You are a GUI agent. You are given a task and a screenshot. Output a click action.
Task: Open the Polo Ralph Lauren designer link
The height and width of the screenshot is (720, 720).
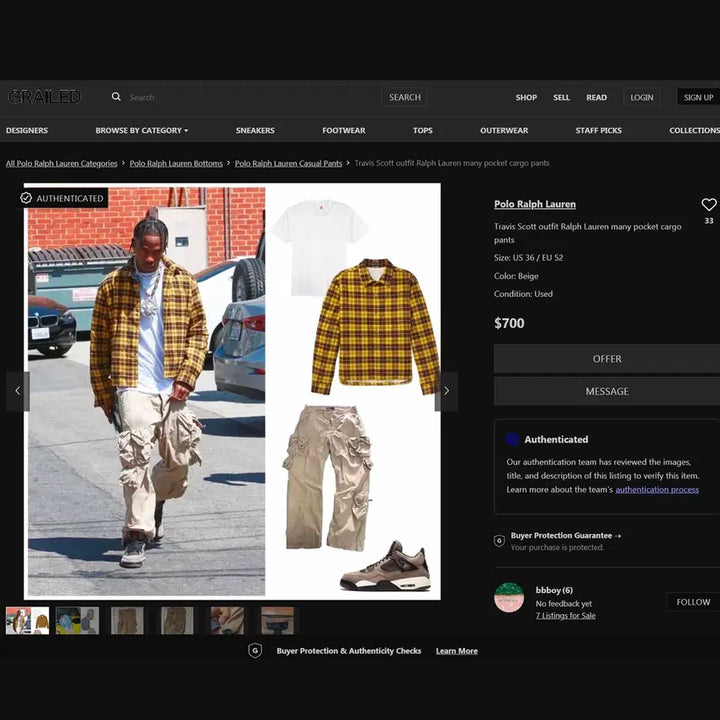click(x=535, y=204)
